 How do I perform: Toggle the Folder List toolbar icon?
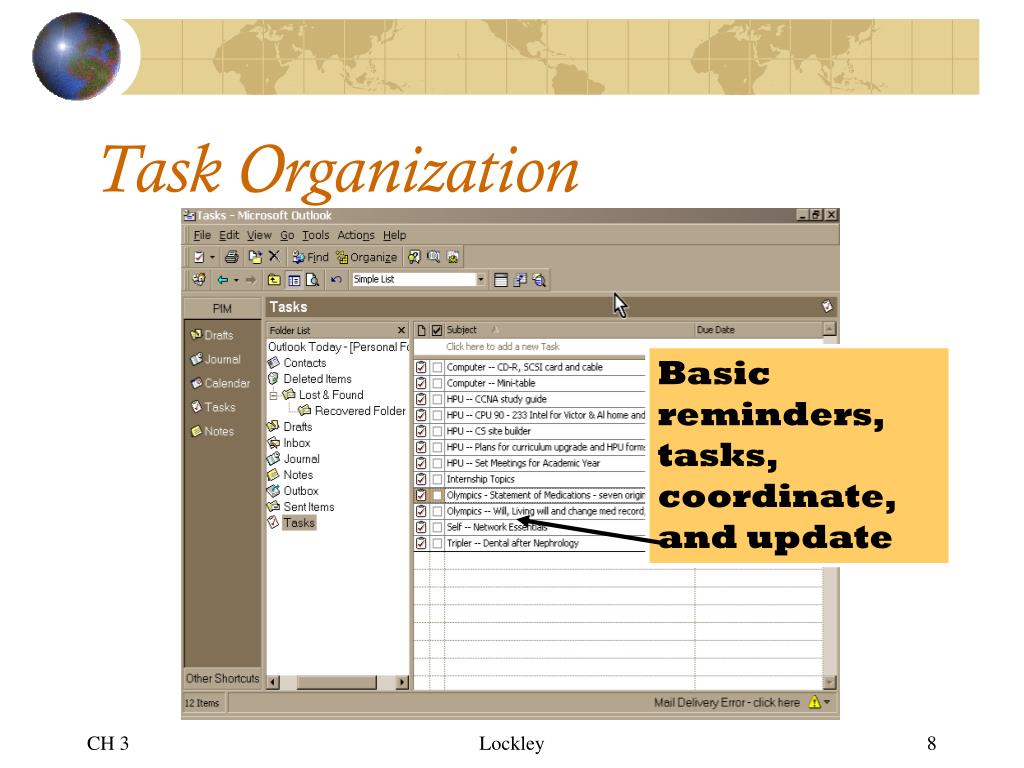point(294,280)
